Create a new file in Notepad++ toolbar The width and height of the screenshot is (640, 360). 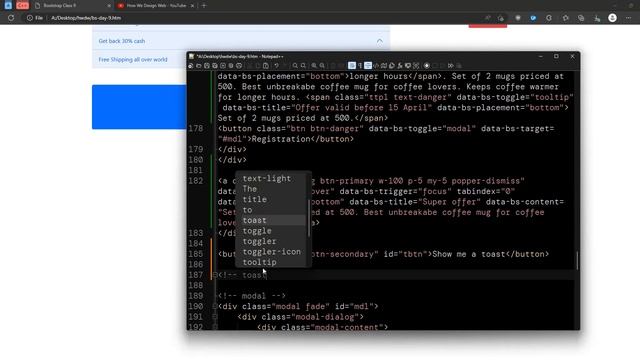click(191, 66)
